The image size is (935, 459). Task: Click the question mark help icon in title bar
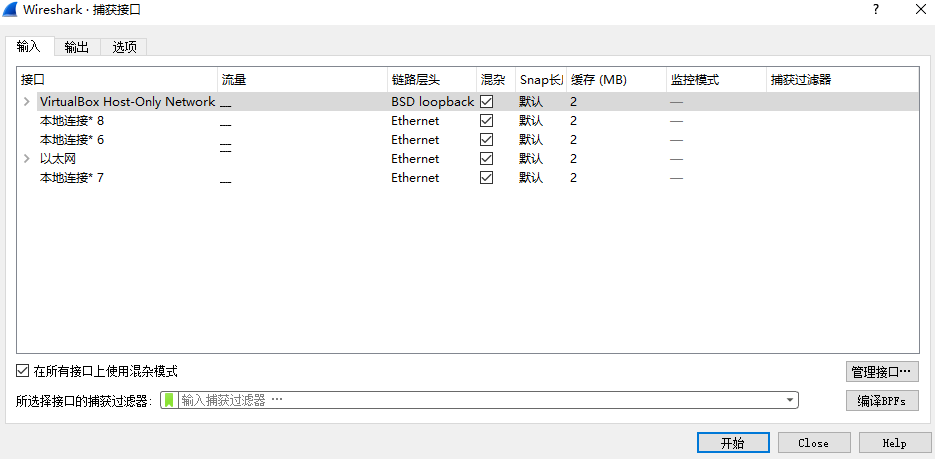coord(876,9)
